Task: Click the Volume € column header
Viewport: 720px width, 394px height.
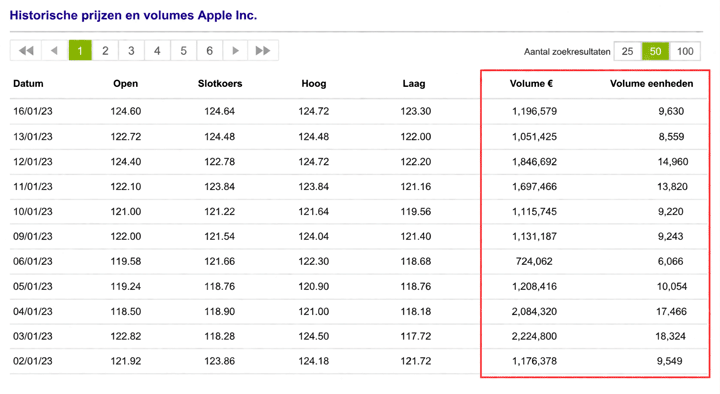Action: coord(531,84)
